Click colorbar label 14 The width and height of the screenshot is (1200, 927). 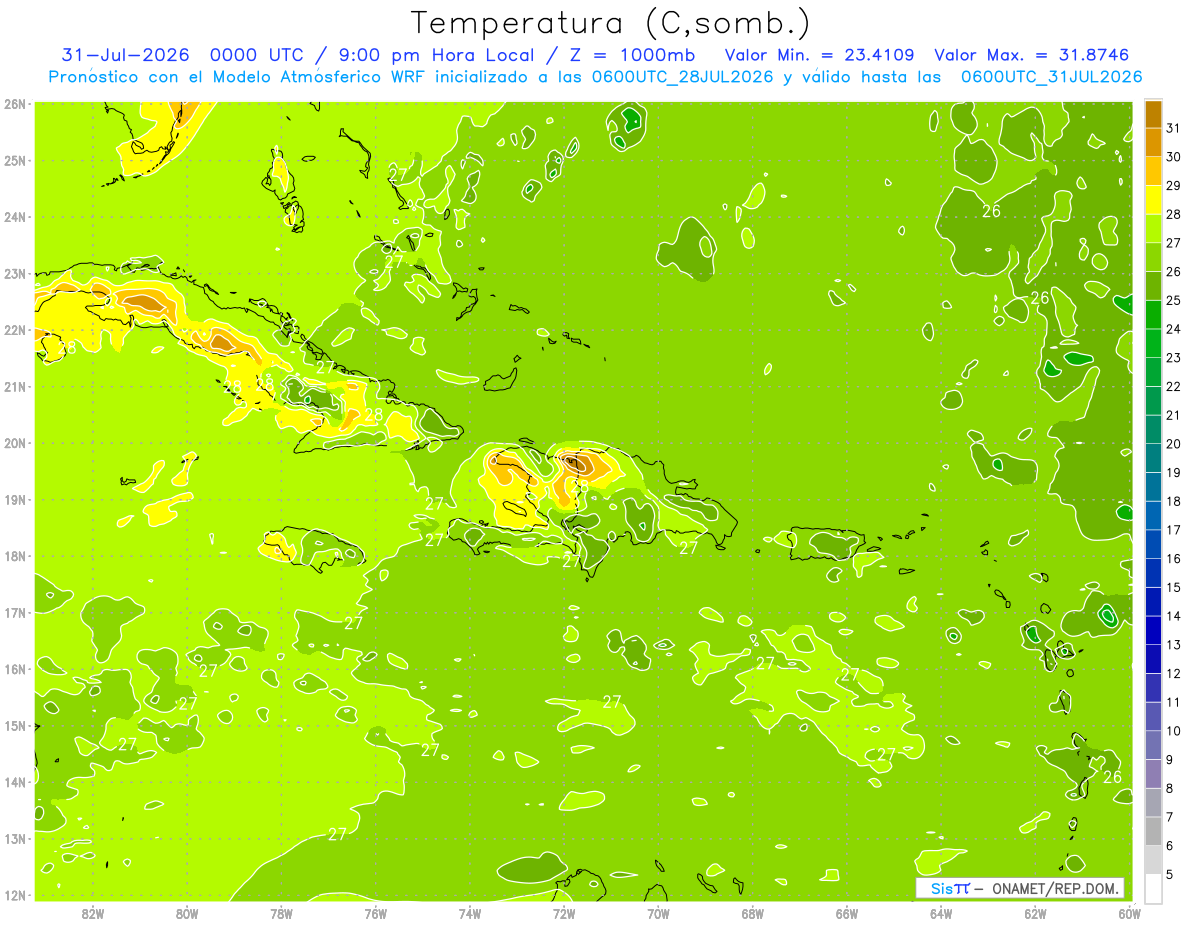1174,616
